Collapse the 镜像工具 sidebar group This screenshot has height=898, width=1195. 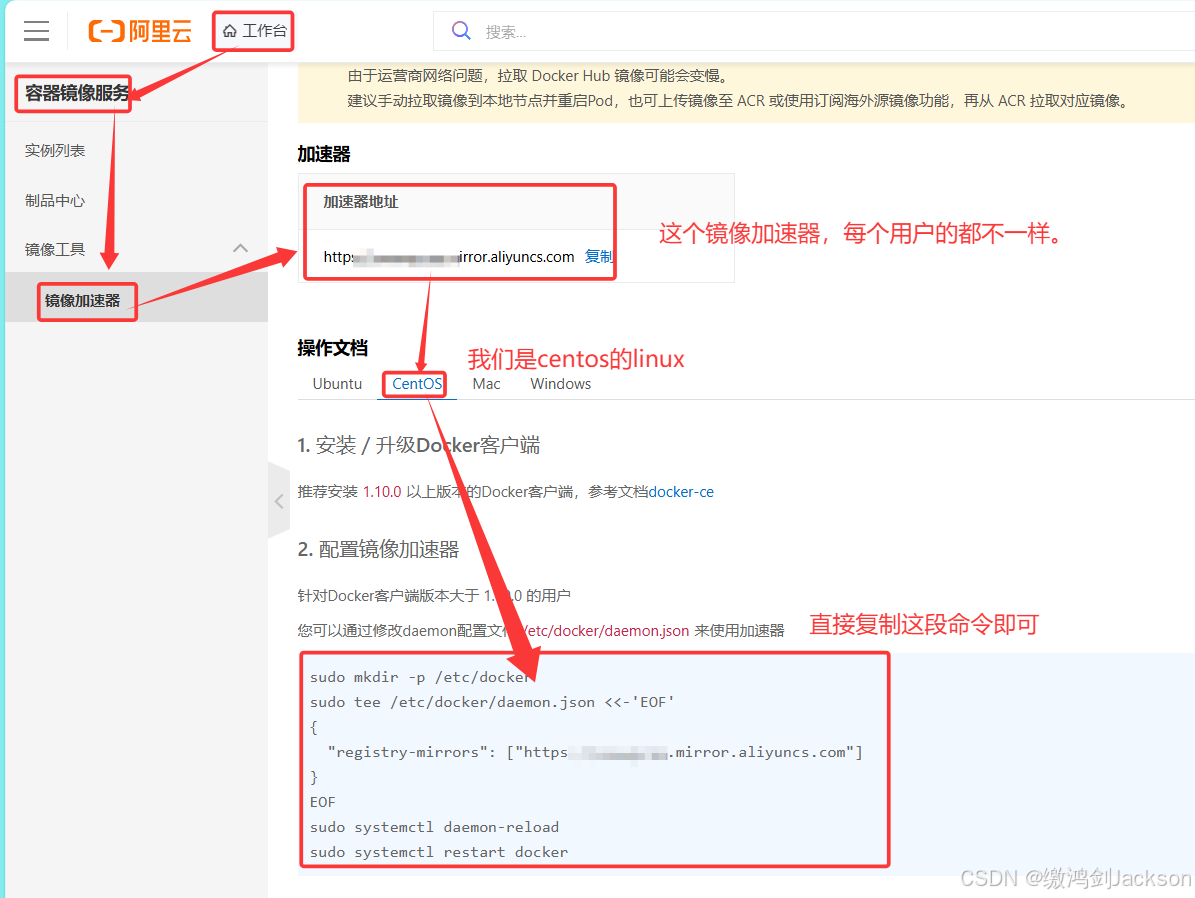[x=240, y=249]
